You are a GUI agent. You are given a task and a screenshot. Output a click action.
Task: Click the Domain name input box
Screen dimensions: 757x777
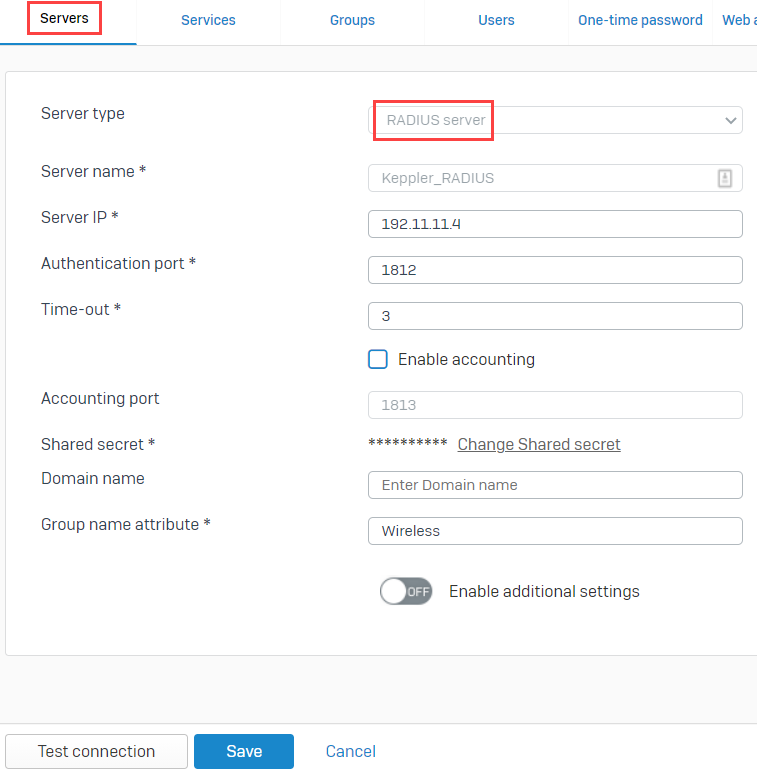point(555,485)
